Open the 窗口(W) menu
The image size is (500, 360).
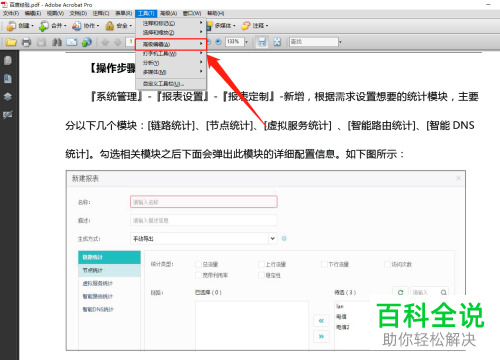192,13
